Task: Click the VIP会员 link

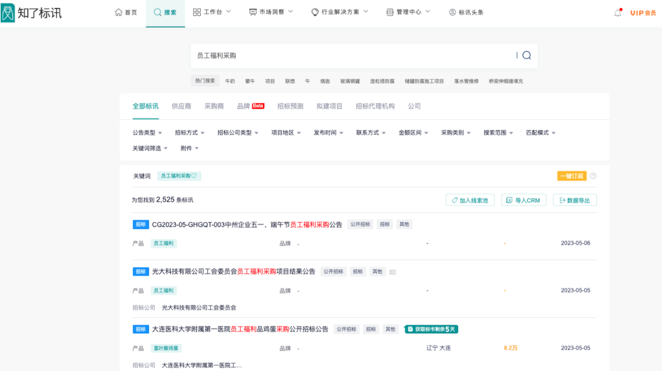Action: pyautogui.click(x=643, y=13)
